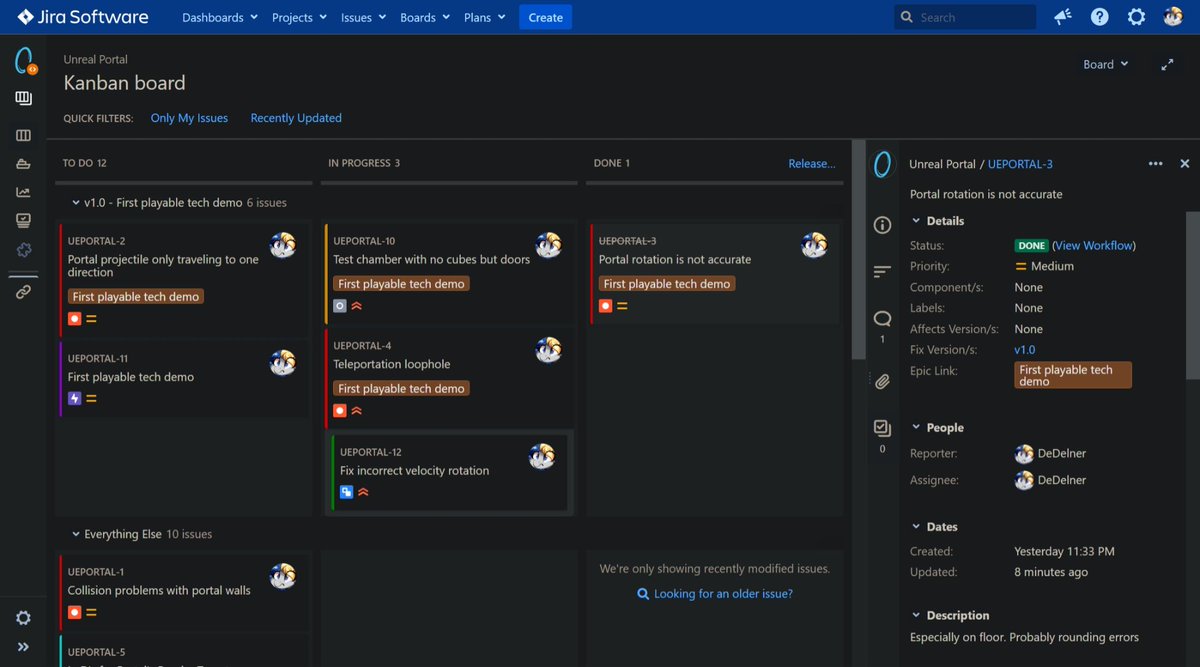Open Jira administration gear in top bar
This screenshot has height=667, width=1200.
[x=1136, y=17]
